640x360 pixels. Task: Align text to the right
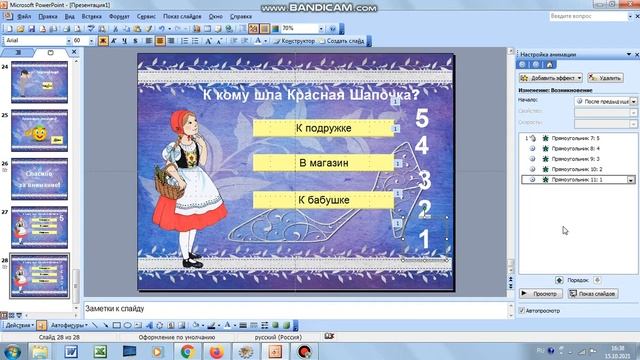(171, 41)
